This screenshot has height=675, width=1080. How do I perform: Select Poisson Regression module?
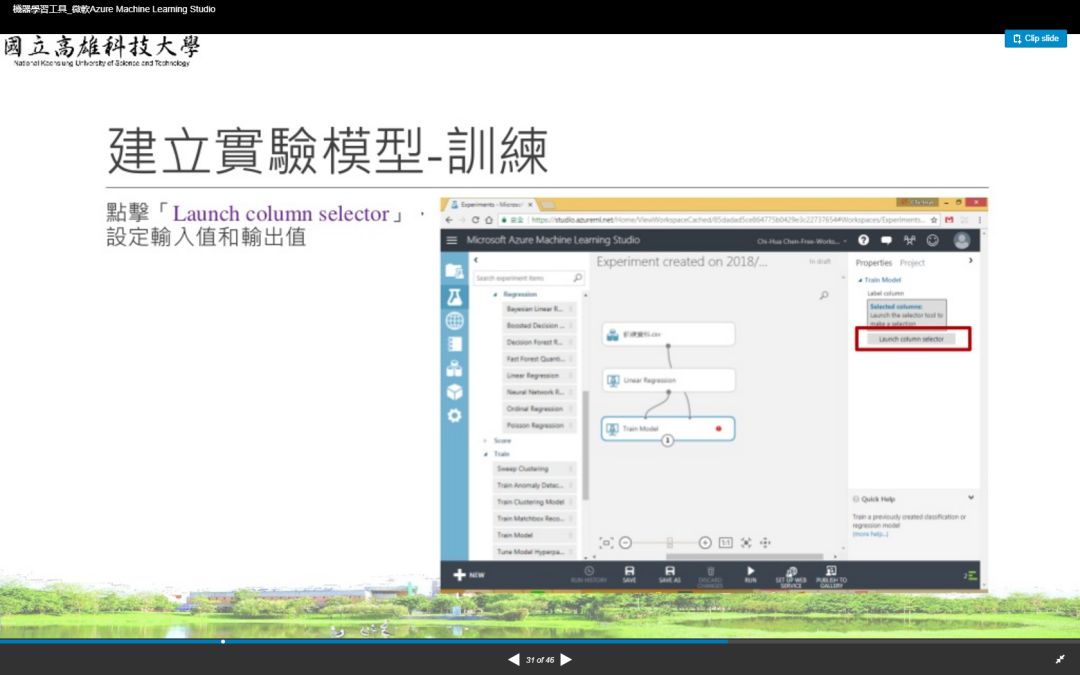(x=539, y=426)
